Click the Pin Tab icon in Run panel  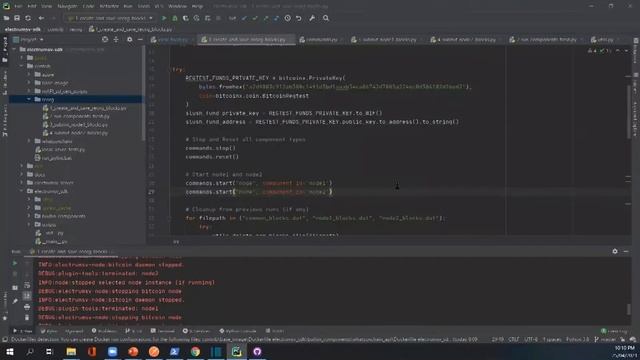pos(15,301)
